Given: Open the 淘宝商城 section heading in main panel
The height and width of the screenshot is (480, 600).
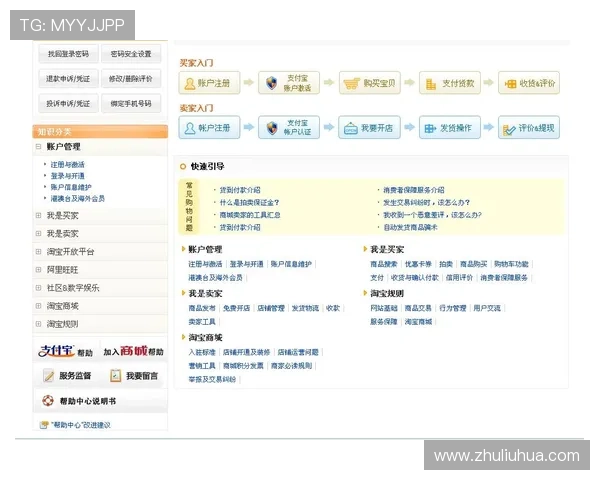Looking at the screenshot, I should tap(205, 338).
